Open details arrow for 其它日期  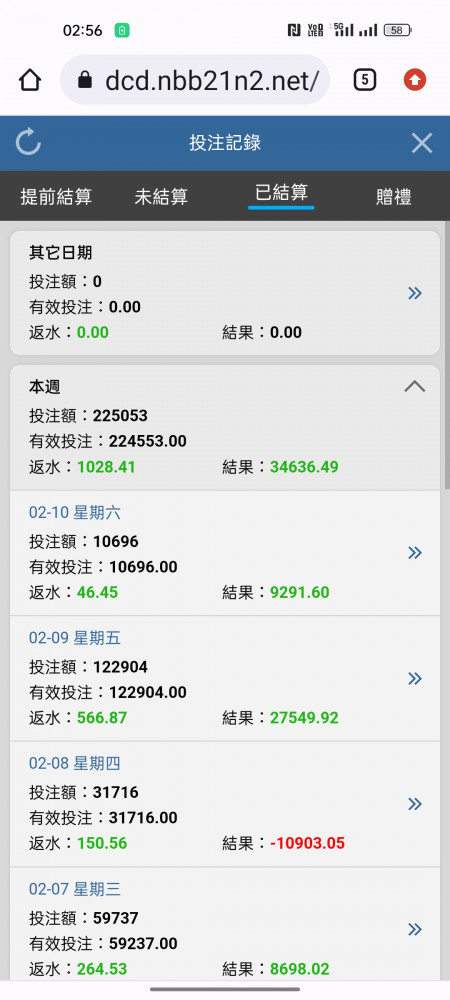tap(415, 293)
